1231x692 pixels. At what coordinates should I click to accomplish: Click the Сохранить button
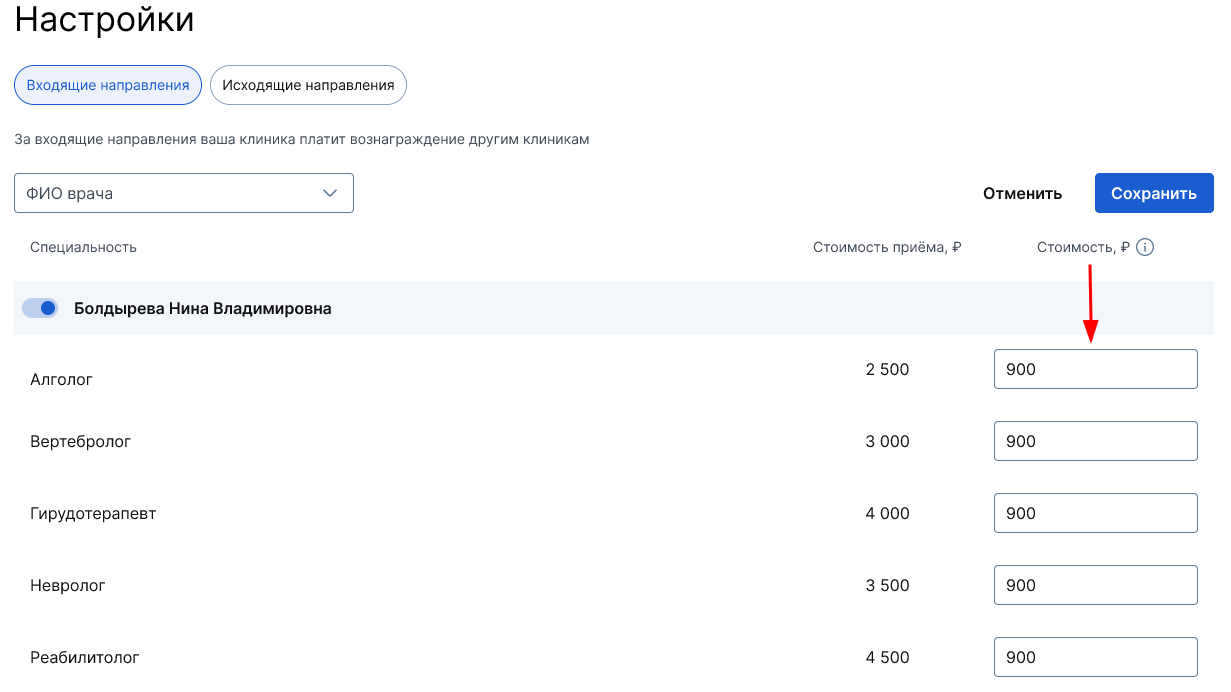[1153, 193]
